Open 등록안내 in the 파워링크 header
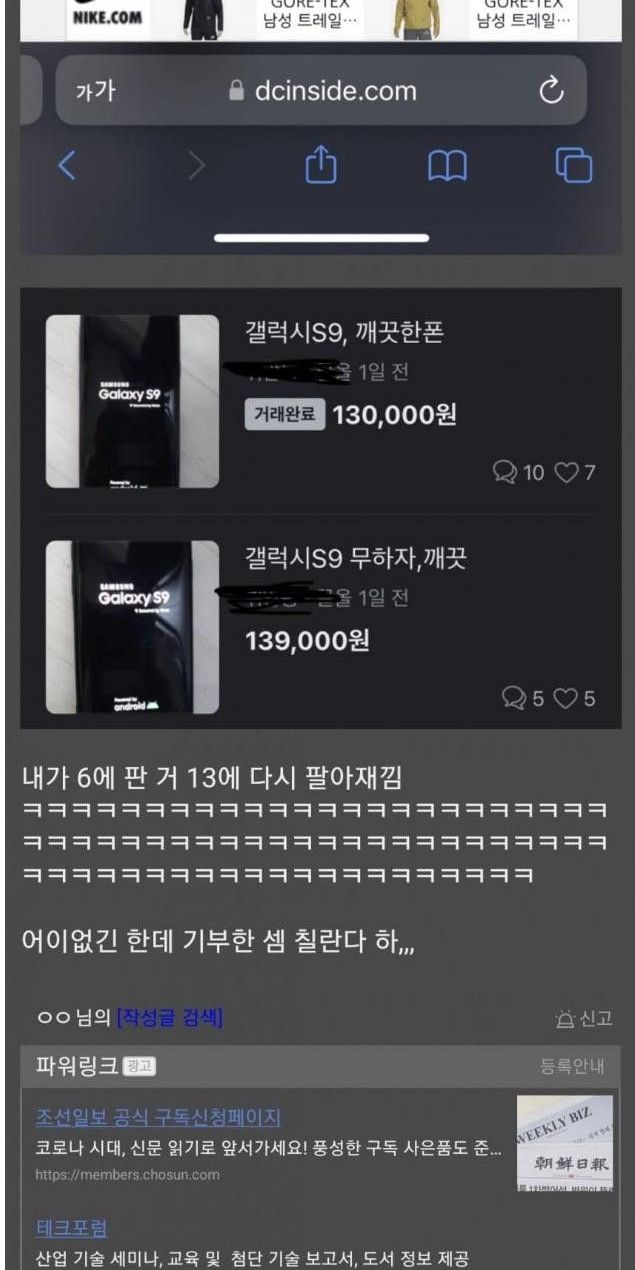635x1270 pixels. (572, 1067)
